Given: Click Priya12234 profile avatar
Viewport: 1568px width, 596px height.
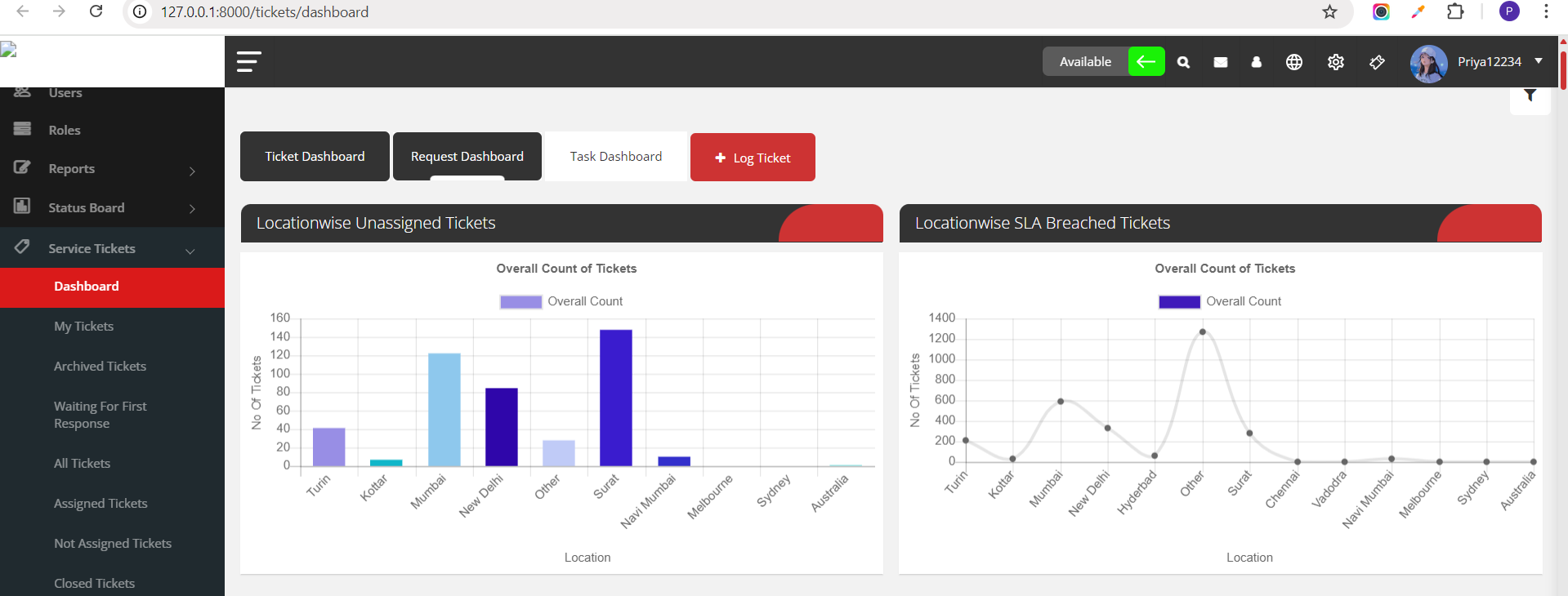Looking at the screenshot, I should [1429, 64].
